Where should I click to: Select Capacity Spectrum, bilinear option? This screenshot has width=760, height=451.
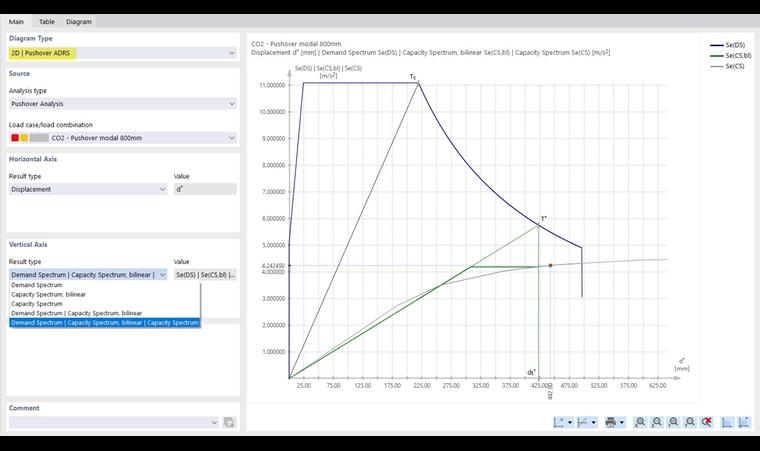tap(104, 294)
